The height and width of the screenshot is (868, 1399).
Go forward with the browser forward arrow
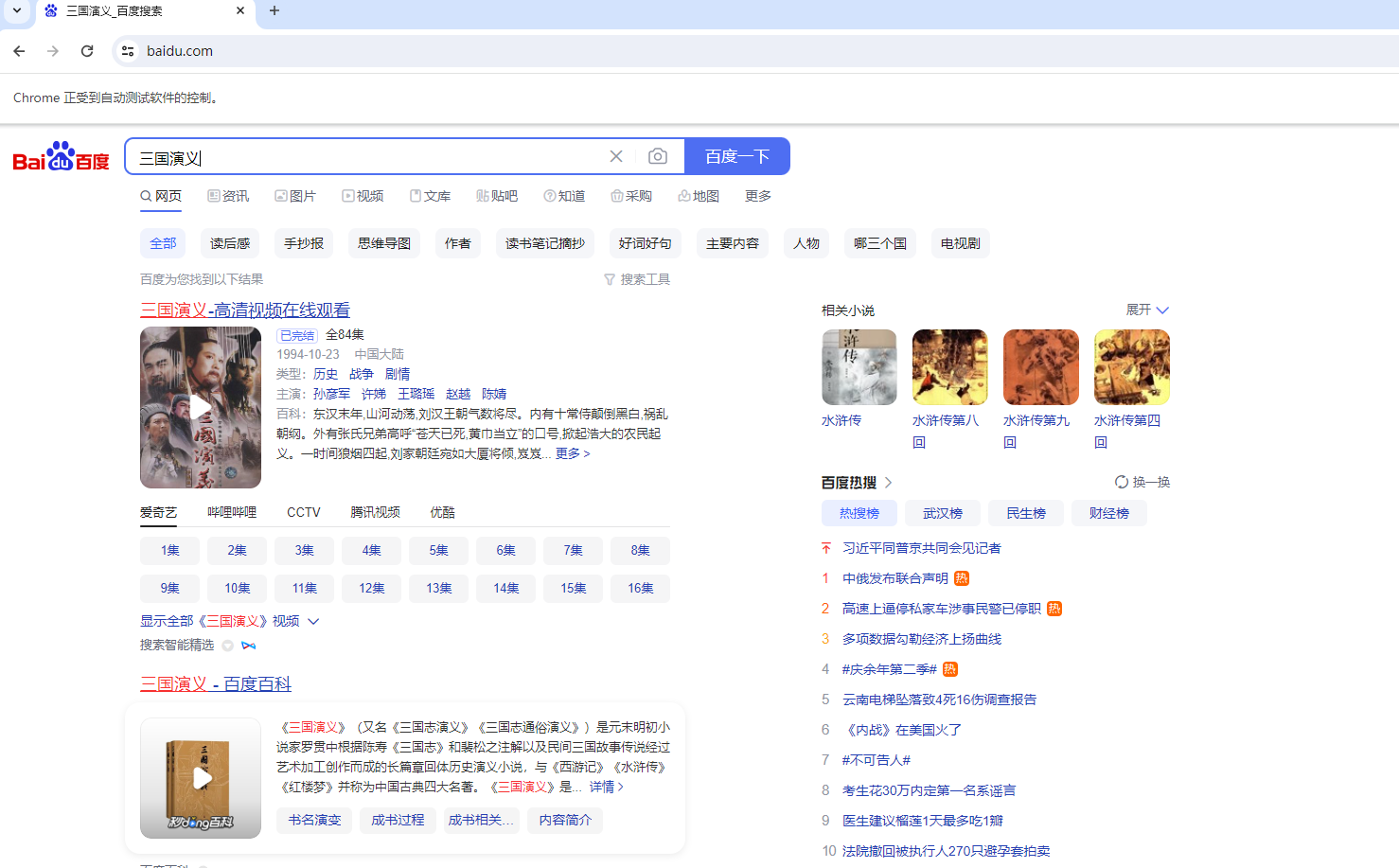pyautogui.click(x=53, y=51)
